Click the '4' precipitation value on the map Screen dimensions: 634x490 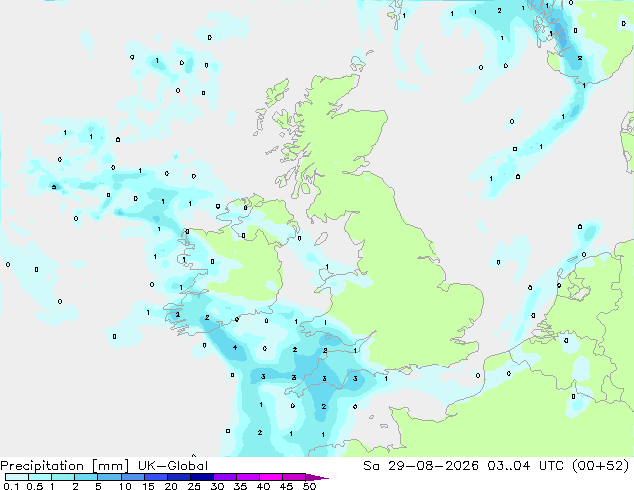[235, 348]
